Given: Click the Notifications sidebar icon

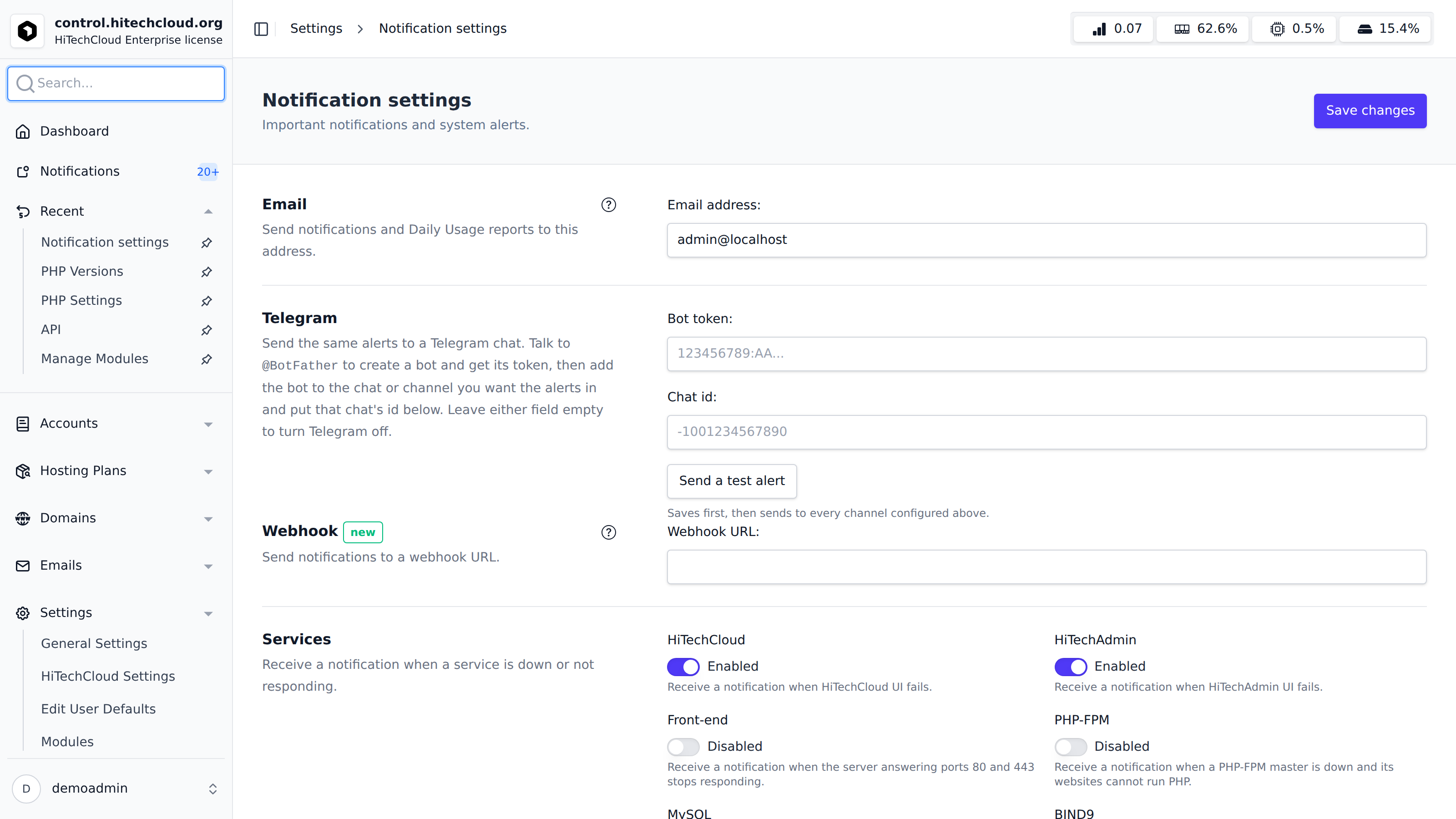Looking at the screenshot, I should (x=23, y=171).
